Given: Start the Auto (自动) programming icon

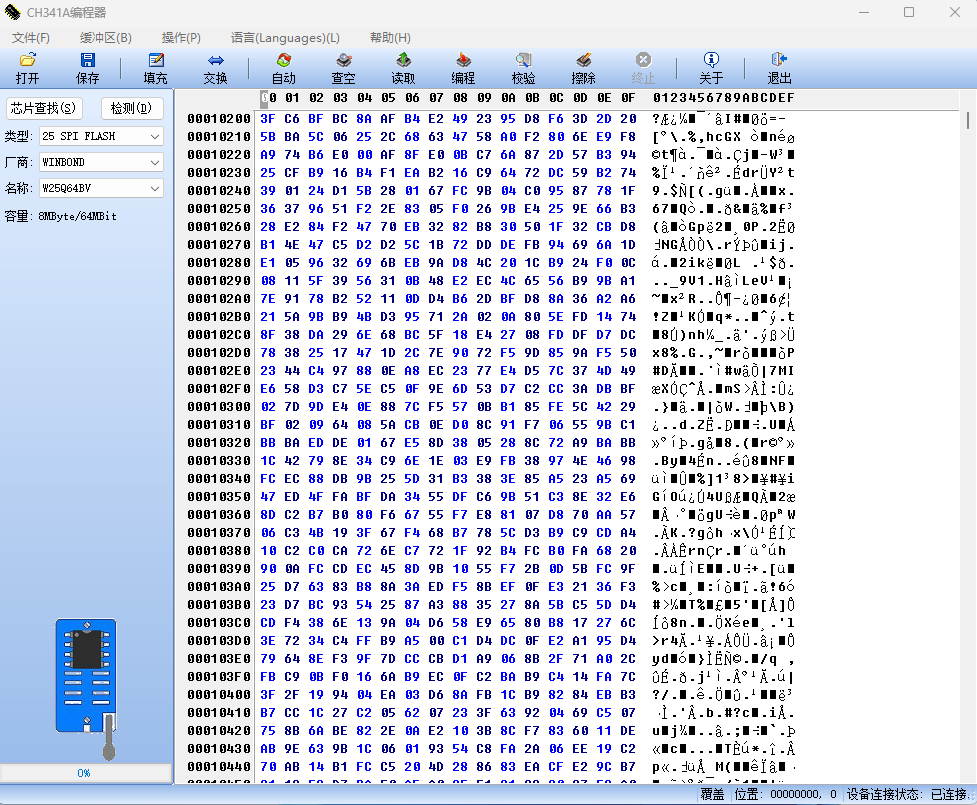Looking at the screenshot, I should pos(284,61).
